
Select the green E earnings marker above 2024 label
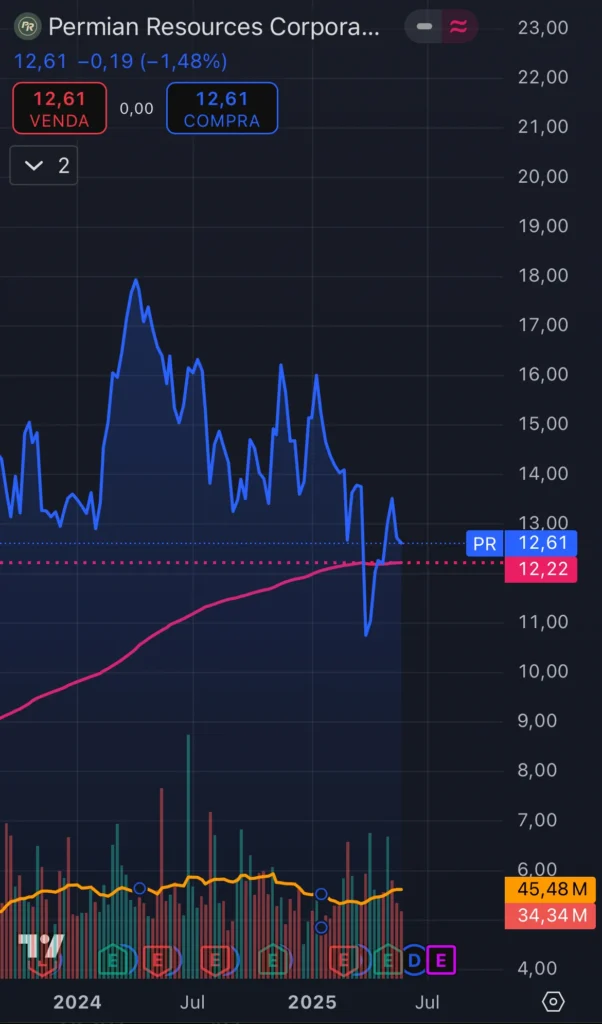(112, 961)
